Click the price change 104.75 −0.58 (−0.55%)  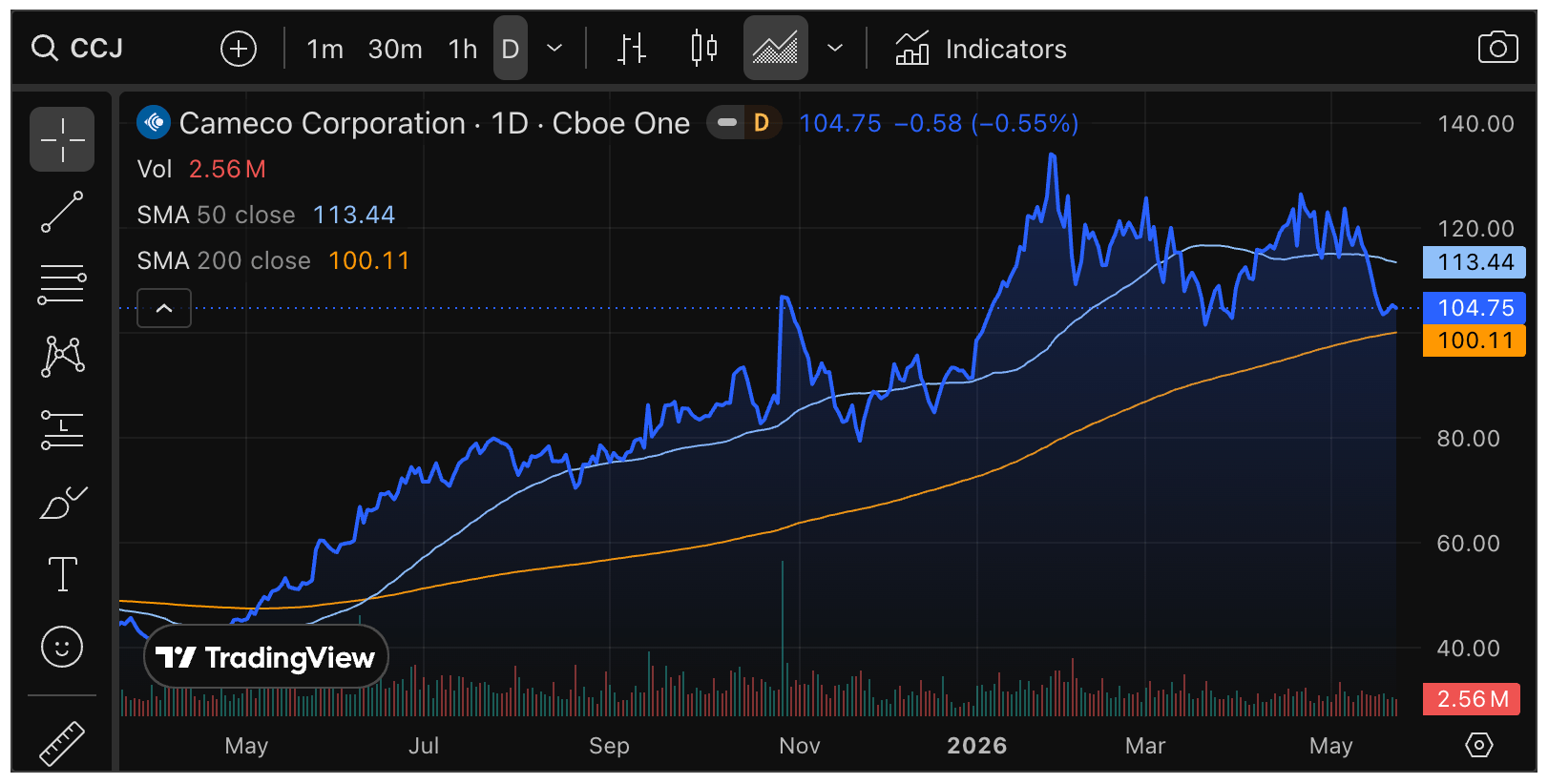[x=939, y=123]
